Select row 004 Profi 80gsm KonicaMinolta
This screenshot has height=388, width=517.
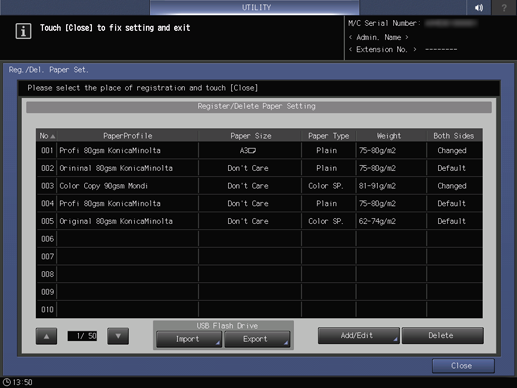(259, 203)
